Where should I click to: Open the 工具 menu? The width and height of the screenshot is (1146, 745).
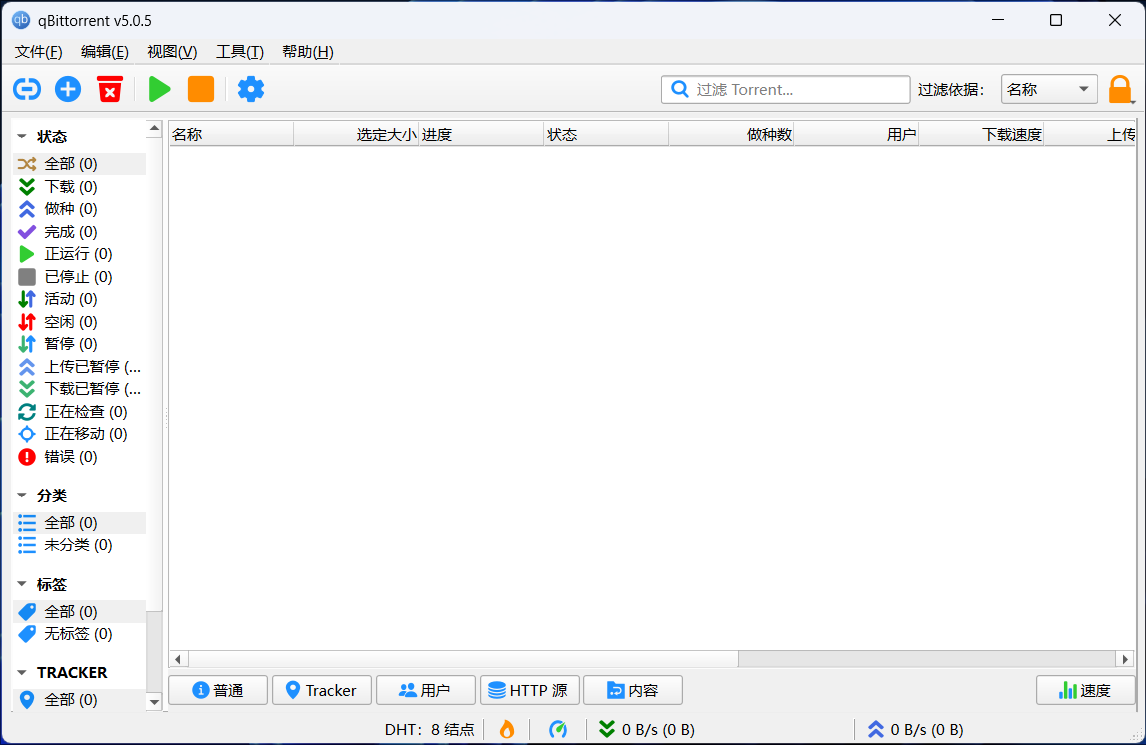point(239,51)
